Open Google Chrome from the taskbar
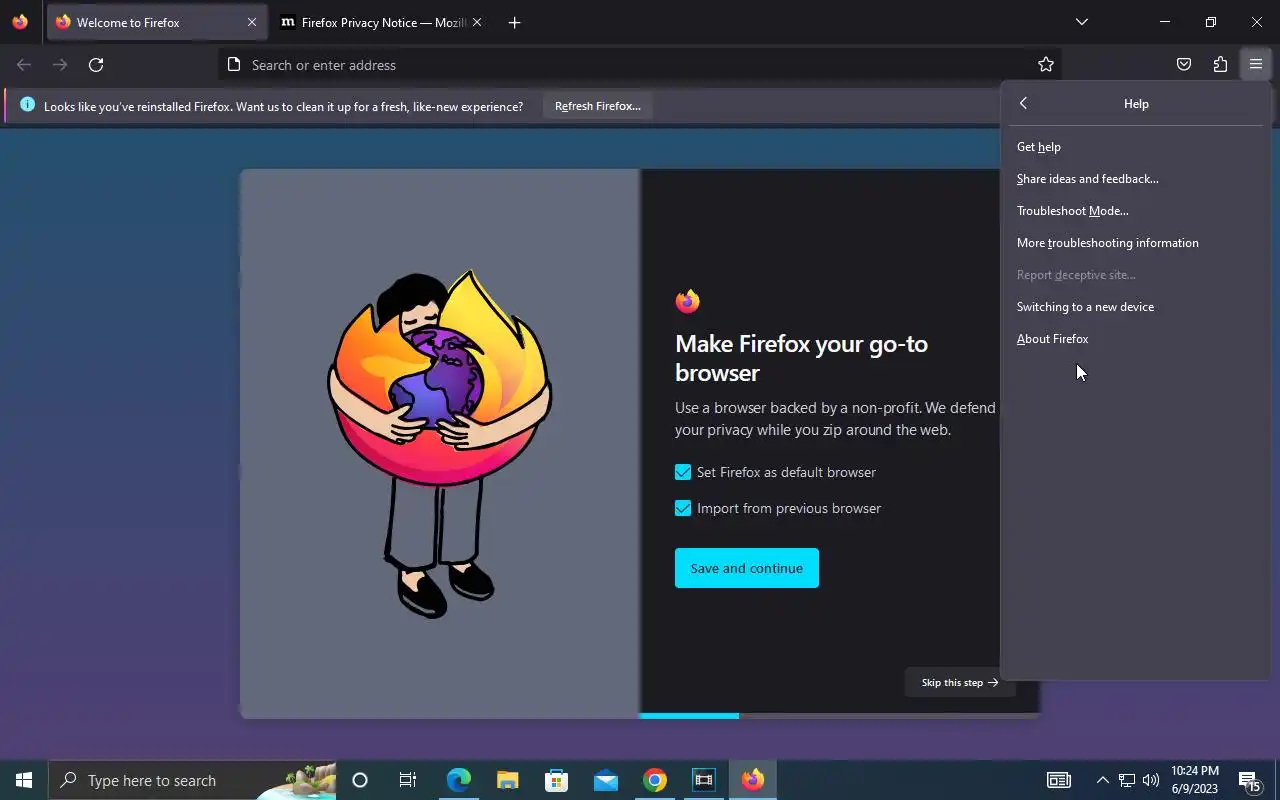The height and width of the screenshot is (800, 1280). pos(655,780)
